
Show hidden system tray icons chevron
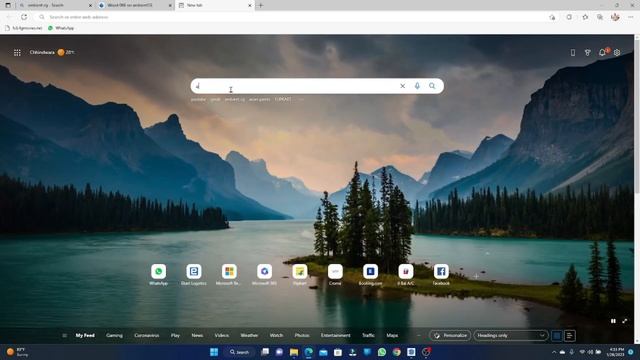pyautogui.click(x=554, y=352)
